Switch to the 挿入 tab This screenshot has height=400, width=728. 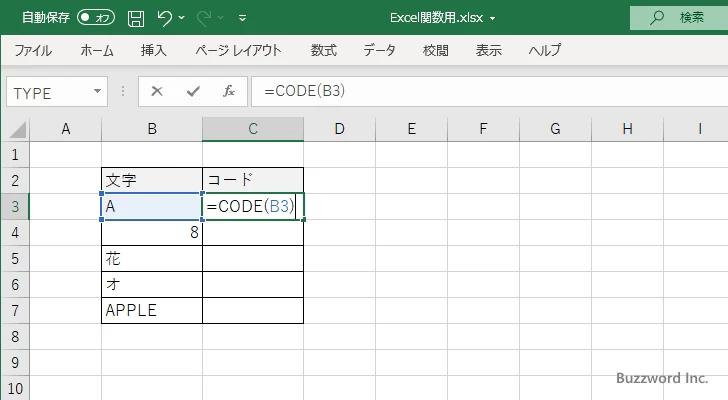154,50
